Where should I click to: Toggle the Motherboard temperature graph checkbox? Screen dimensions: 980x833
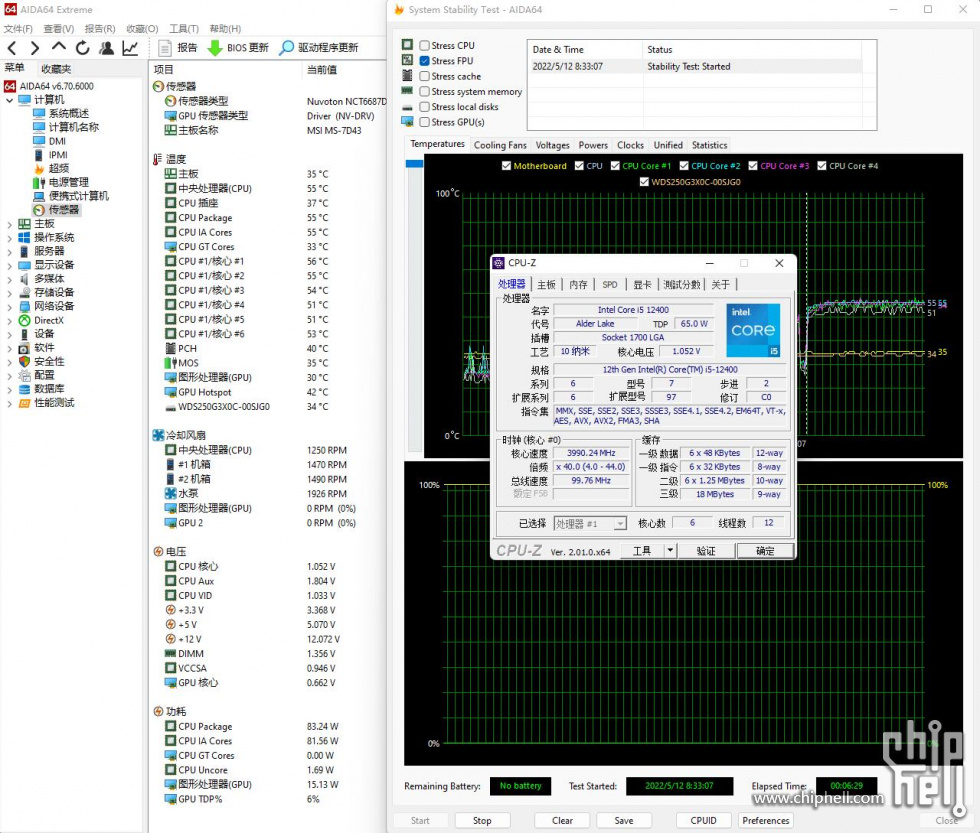(506, 166)
